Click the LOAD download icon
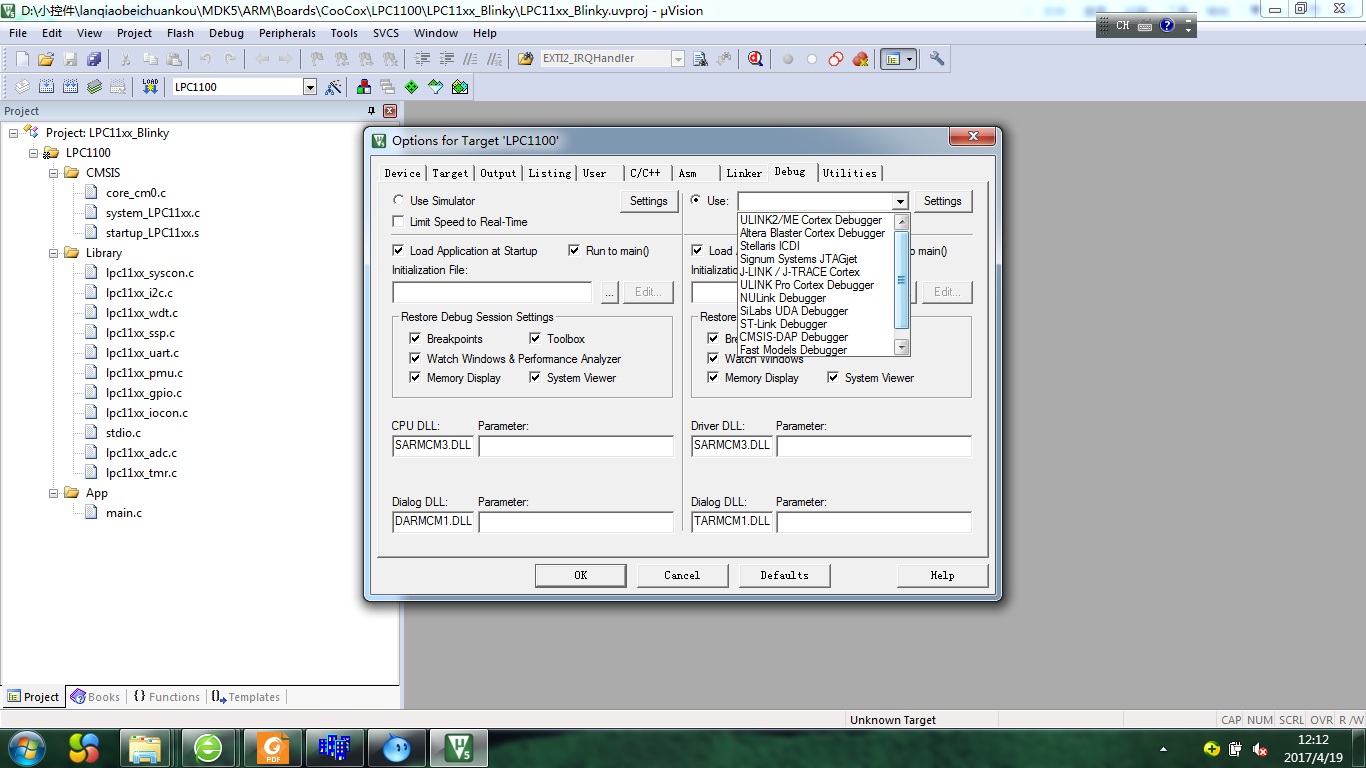 150,87
